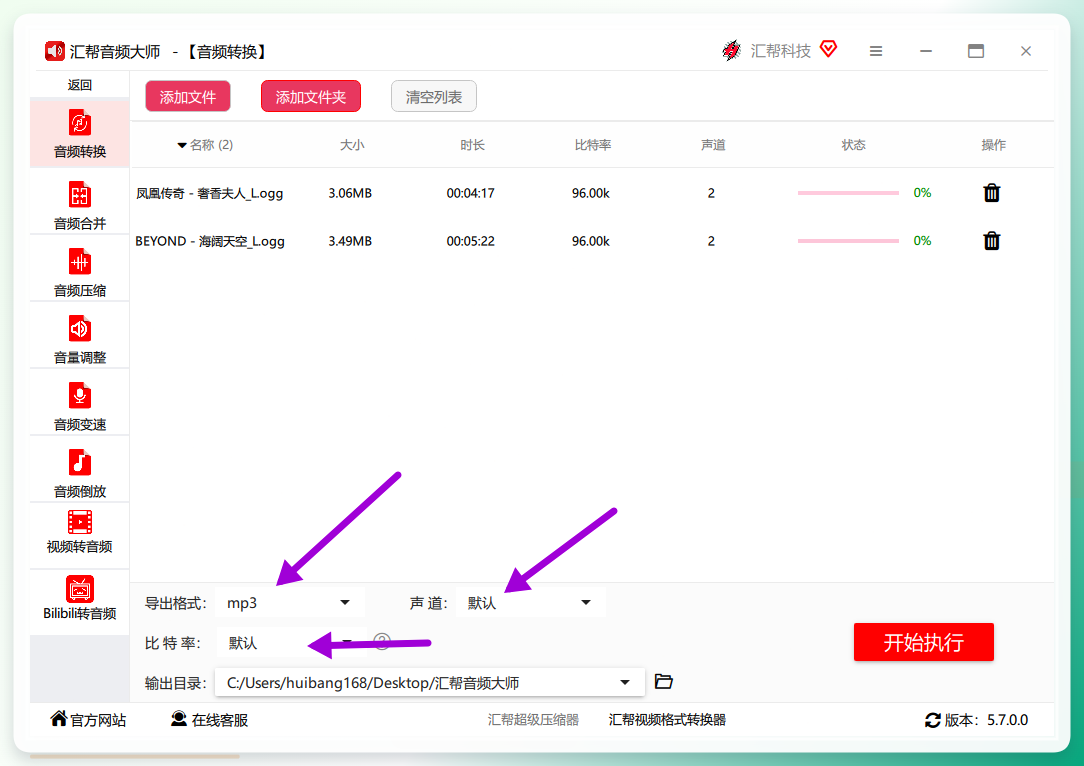Click the red VIP diamond icon

(828, 49)
